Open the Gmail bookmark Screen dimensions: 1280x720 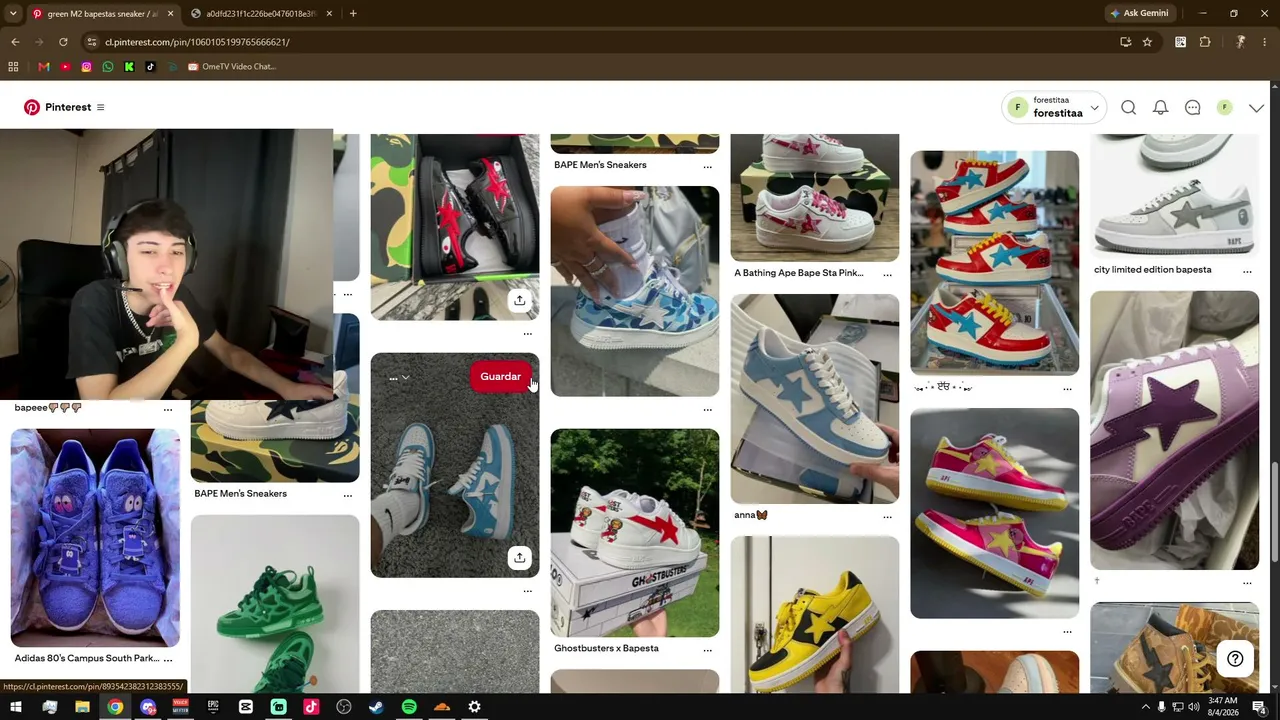tap(43, 67)
